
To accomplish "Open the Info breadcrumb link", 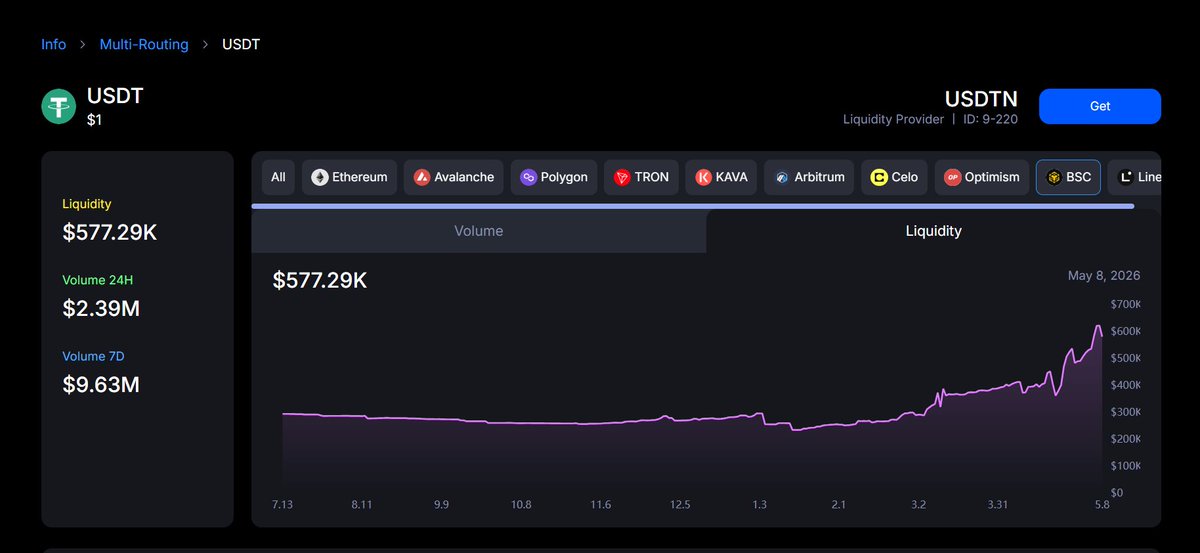I will (53, 45).
